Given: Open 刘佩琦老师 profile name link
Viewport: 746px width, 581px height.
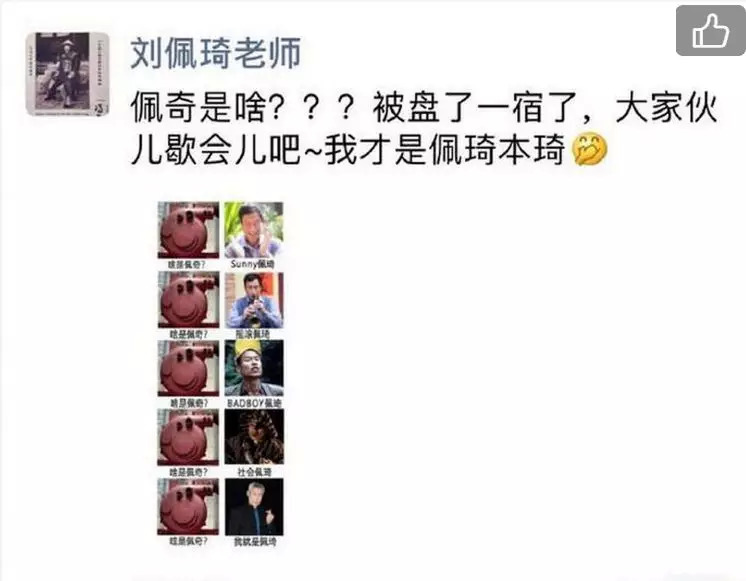Looking at the screenshot, I should 216,53.
